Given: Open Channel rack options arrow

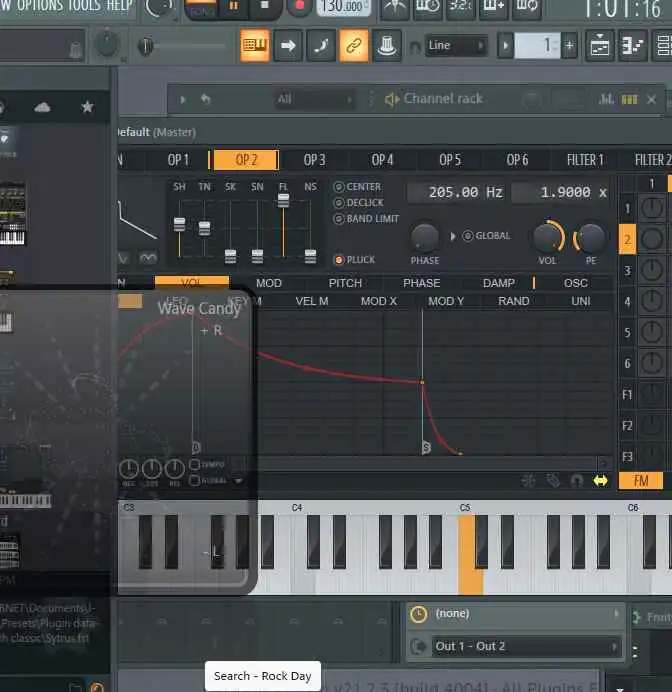Looking at the screenshot, I should click(183, 100).
